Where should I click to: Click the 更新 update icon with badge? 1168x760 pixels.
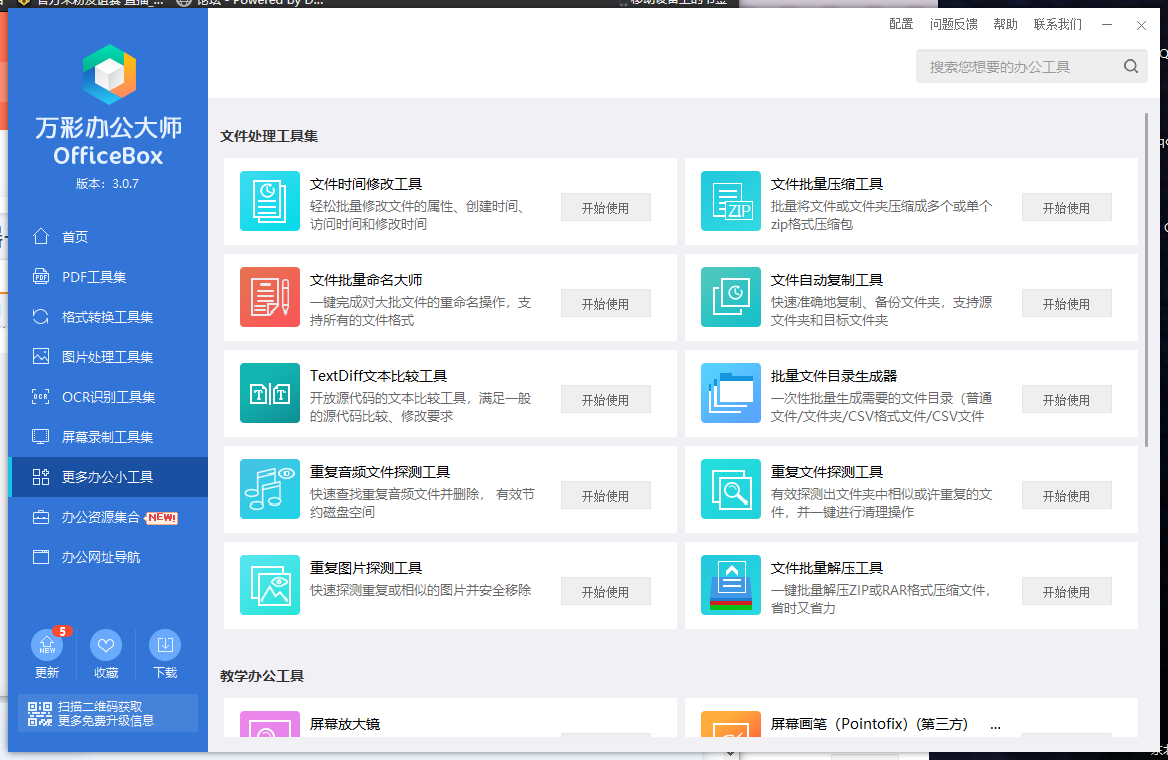pos(49,644)
